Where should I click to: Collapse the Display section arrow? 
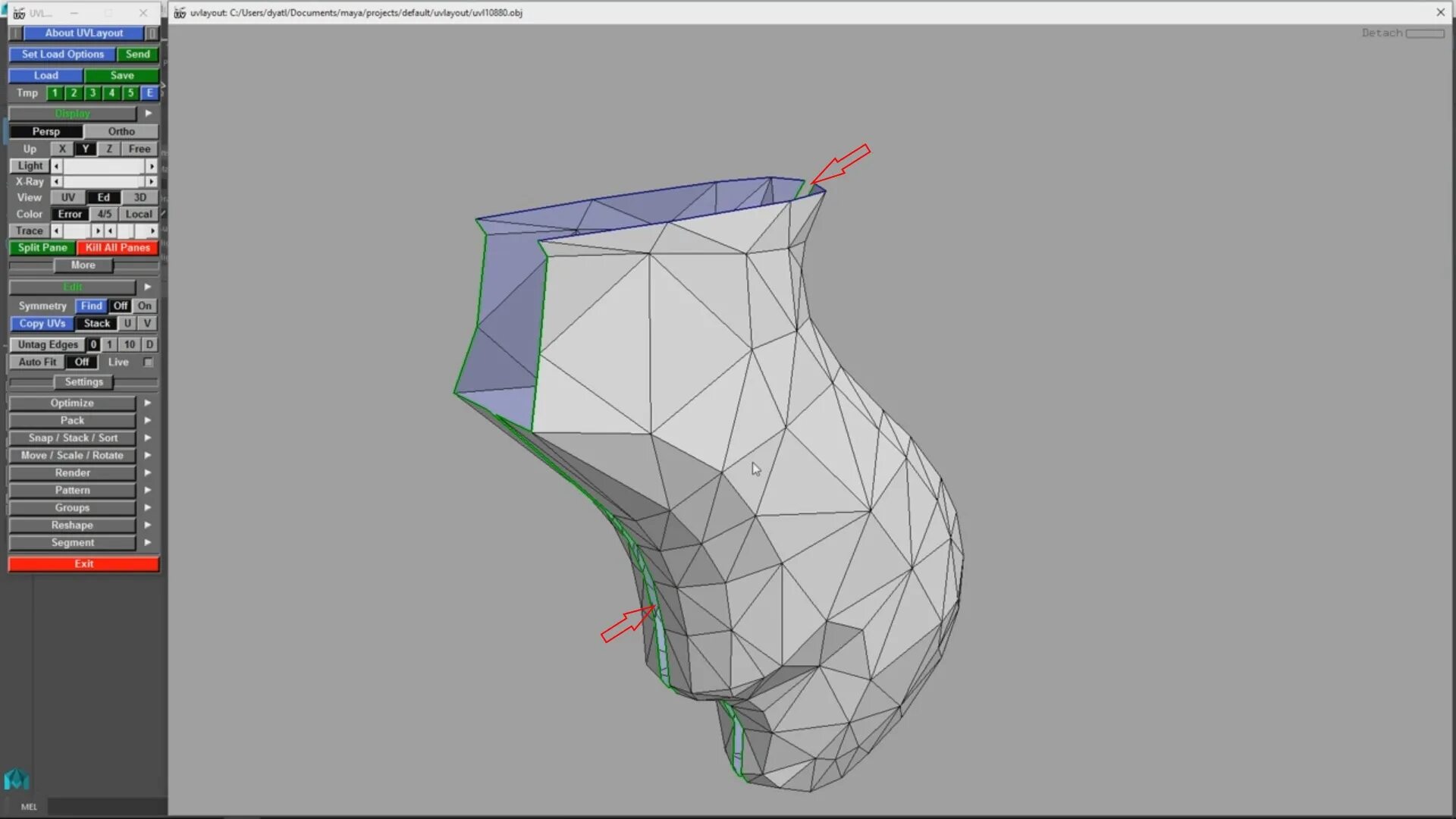point(148,113)
